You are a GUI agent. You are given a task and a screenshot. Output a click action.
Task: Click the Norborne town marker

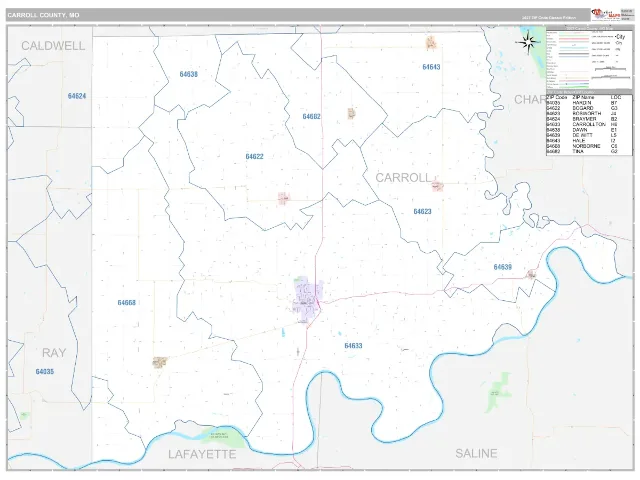[x=160, y=362]
